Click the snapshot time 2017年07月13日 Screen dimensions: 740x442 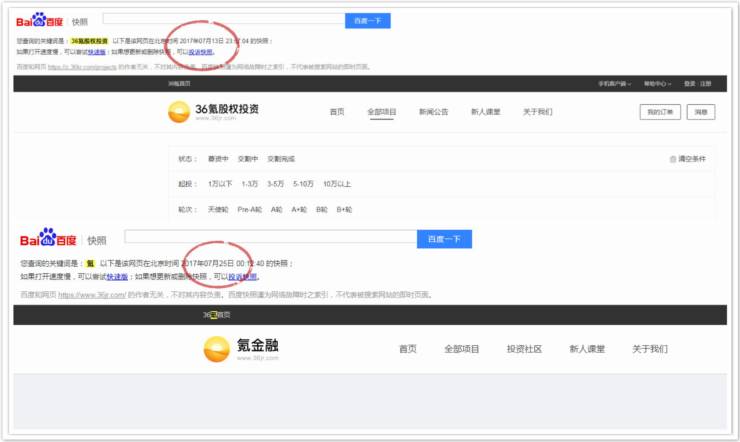(x=201, y=41)
